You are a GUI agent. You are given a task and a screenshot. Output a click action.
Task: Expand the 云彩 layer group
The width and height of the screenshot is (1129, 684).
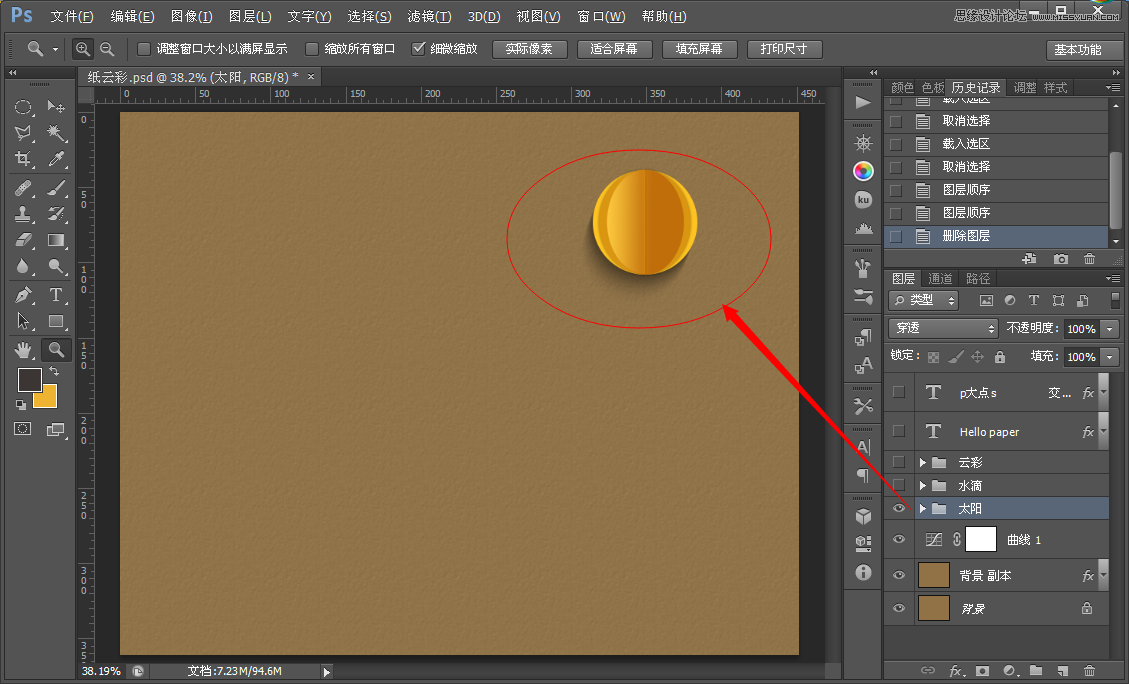pyautogui.click(x=922, y=462)
